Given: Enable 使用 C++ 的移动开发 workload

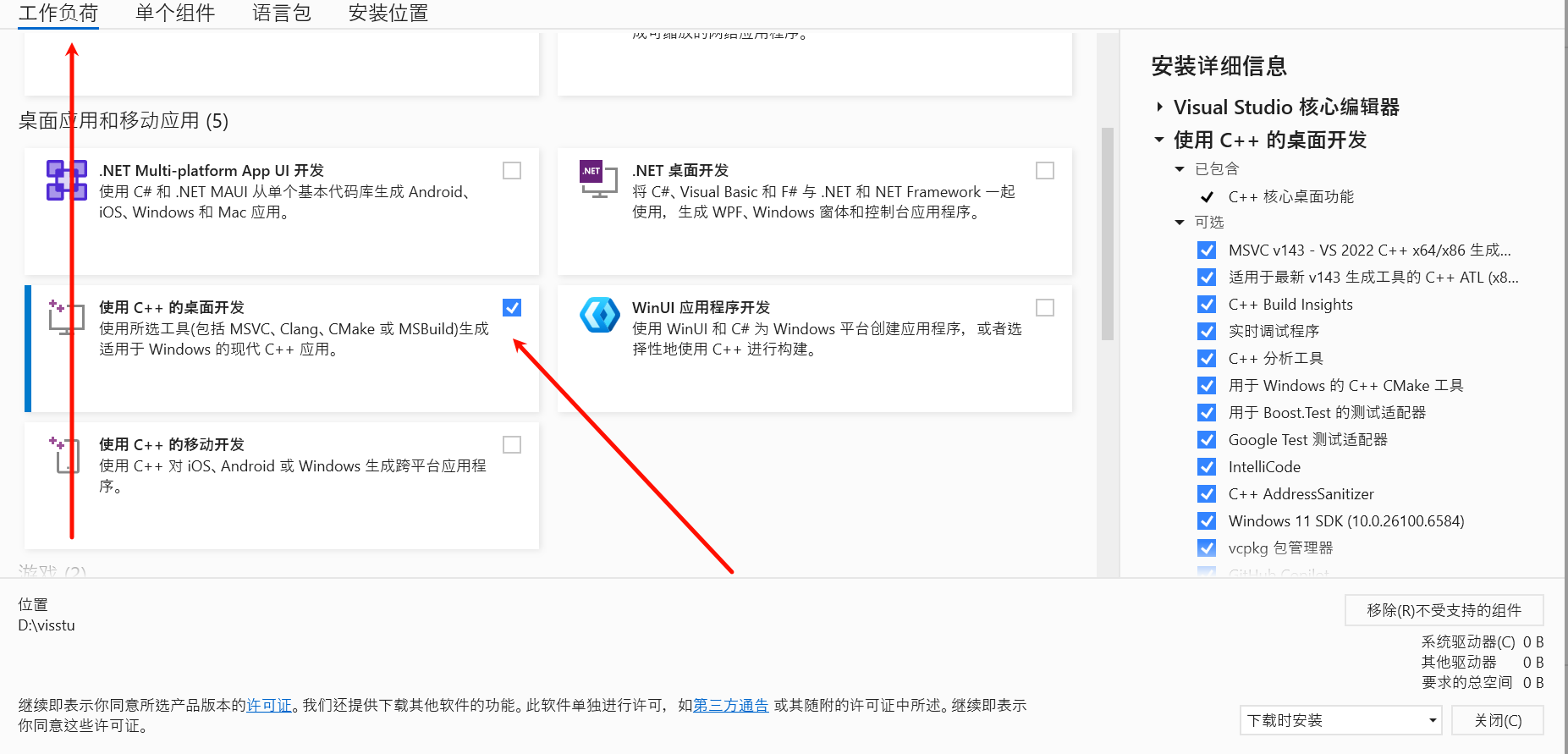Looking at the screenshot, I should point(512,445).
